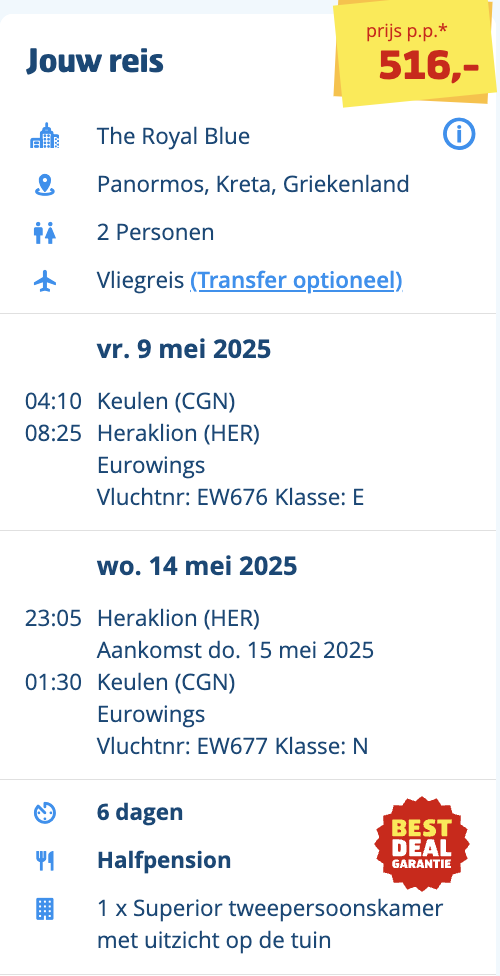Image resolution: width=500 pixels, height=976 pixels.
Task: Click the fork and knife Halfpension icon
Action: [45, 861]
